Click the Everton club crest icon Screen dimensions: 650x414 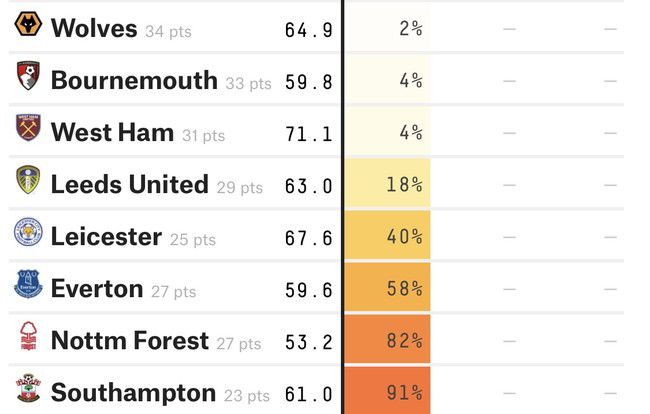pos(27,287)
